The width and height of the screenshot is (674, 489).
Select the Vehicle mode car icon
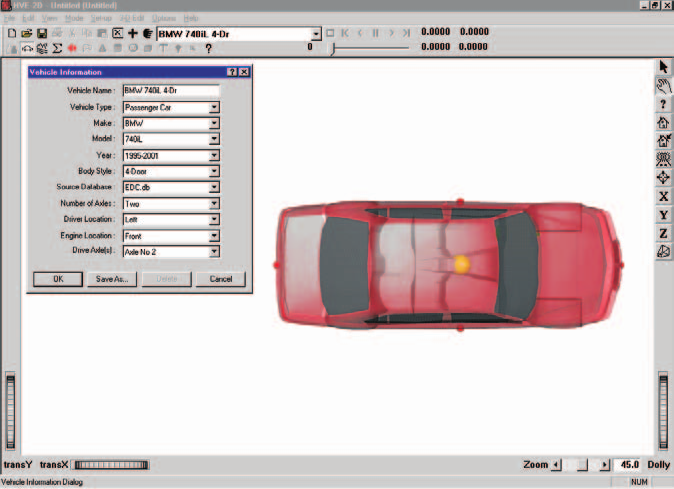coord(27,49)
